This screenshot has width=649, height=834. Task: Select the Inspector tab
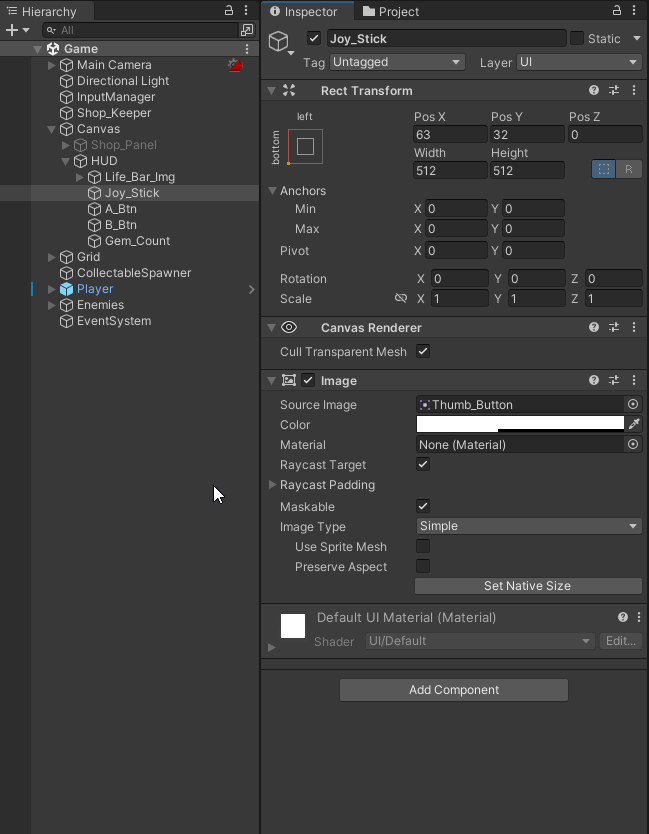(307, 11)
